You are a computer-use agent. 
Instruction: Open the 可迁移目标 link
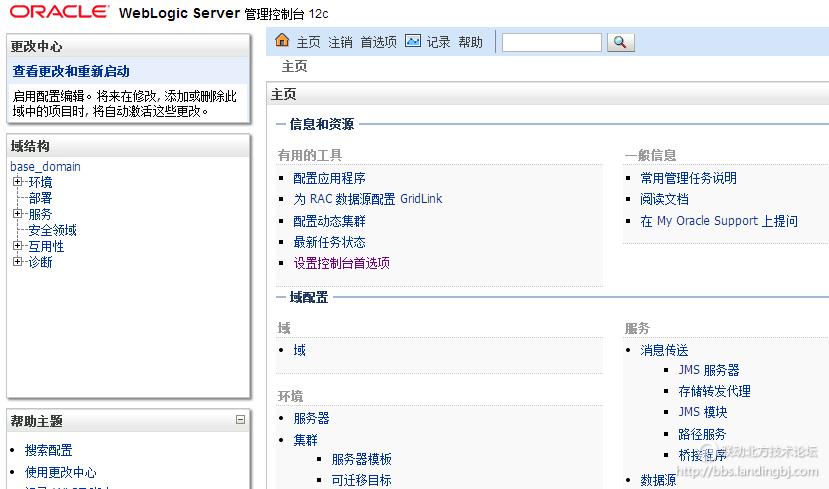coord(362,481)
